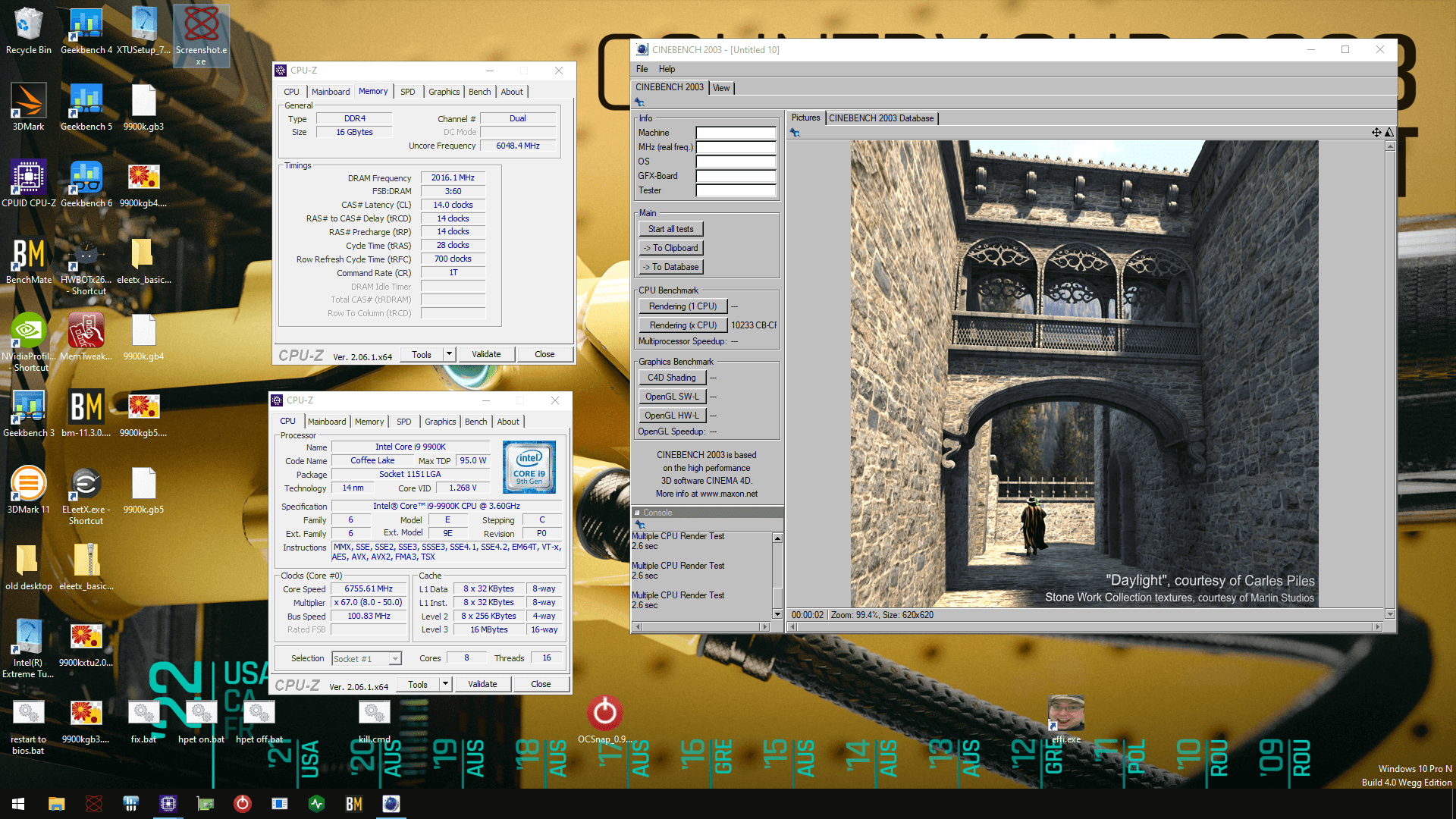Open the NVidiaProfile shortcut icon
This screenshot has height=819, width=1456.
click(28, 343)
